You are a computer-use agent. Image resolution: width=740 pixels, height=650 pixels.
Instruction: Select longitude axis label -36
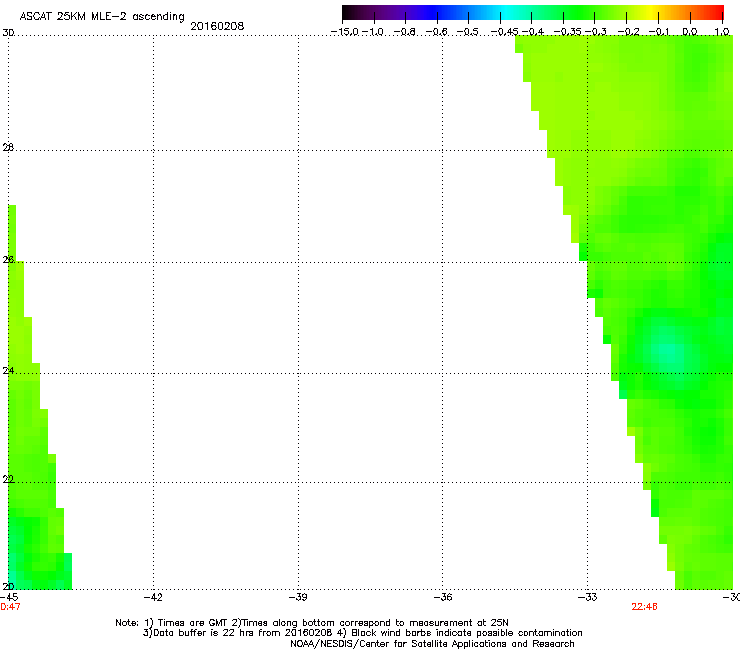click(x=443, y=597)
